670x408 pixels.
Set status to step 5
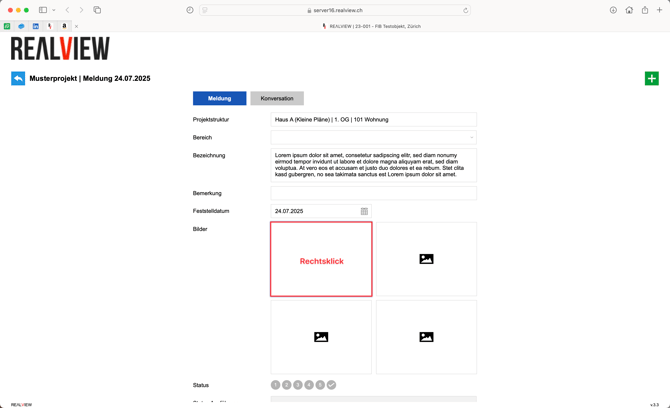click(x=320, y=385)
